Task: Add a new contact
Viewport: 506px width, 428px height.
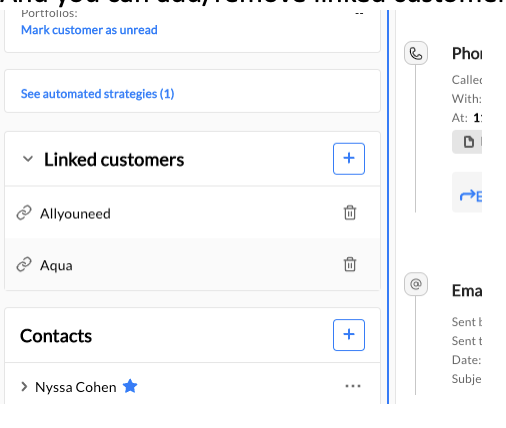Action: [349, 335]
